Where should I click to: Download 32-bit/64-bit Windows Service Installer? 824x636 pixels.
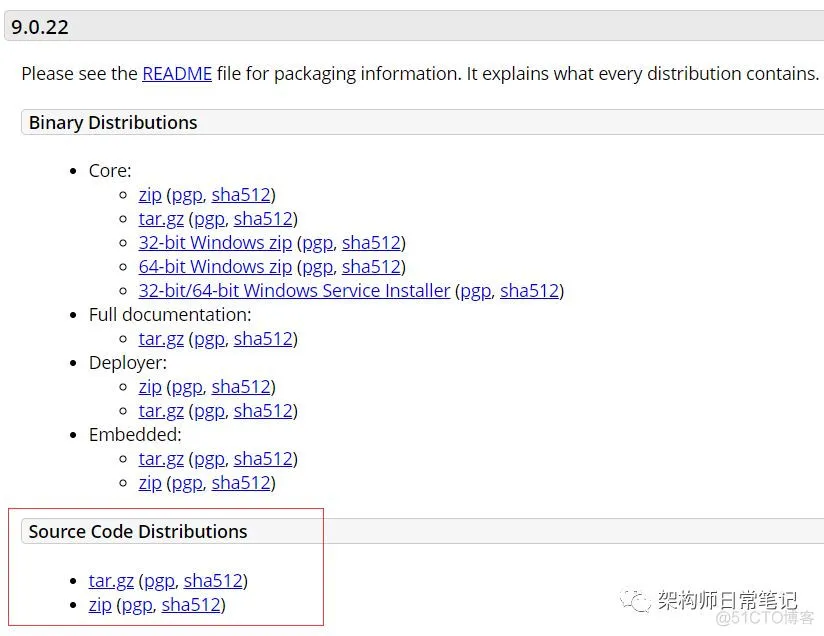294,291
